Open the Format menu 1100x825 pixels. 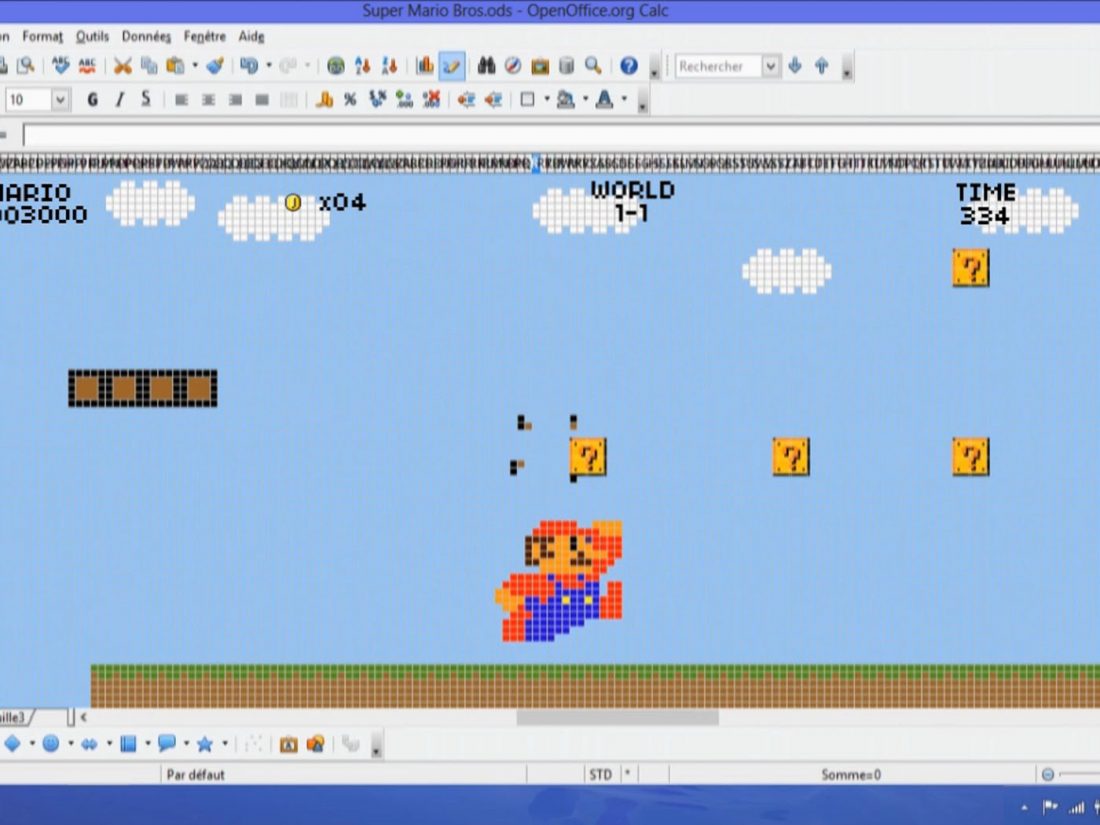click(42, 36)
